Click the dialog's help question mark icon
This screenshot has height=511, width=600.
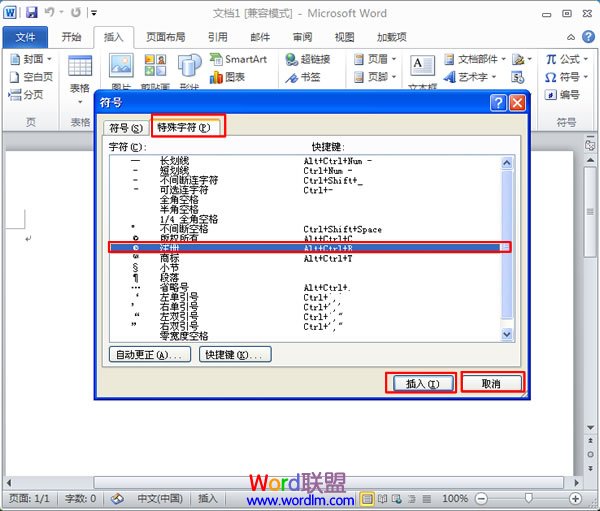497,103
